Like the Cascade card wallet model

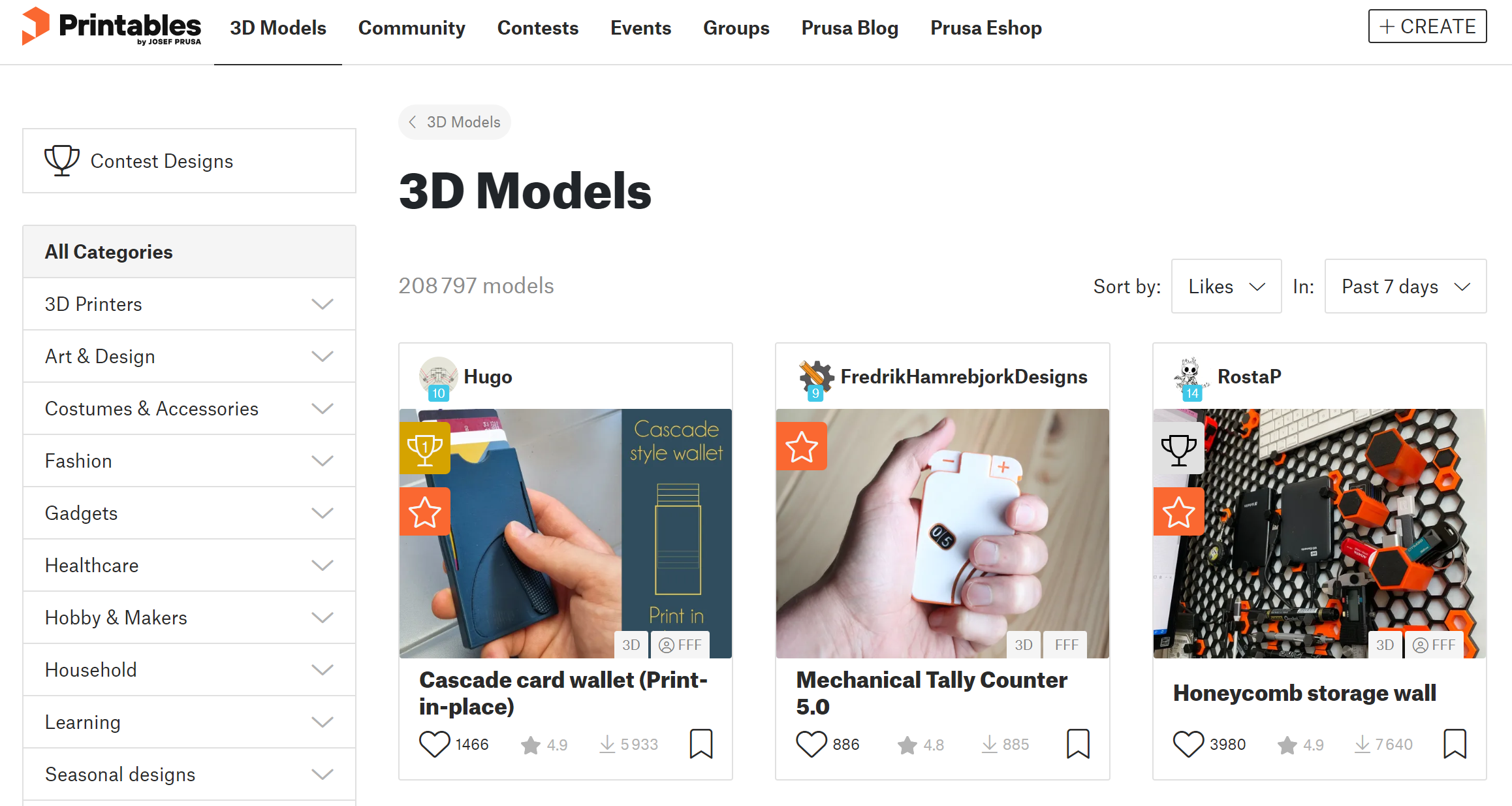point(434,744)
